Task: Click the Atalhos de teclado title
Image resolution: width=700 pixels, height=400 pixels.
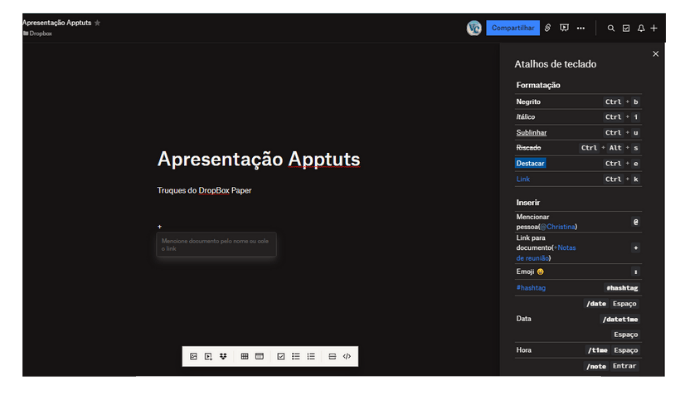Action: point(555,64)
